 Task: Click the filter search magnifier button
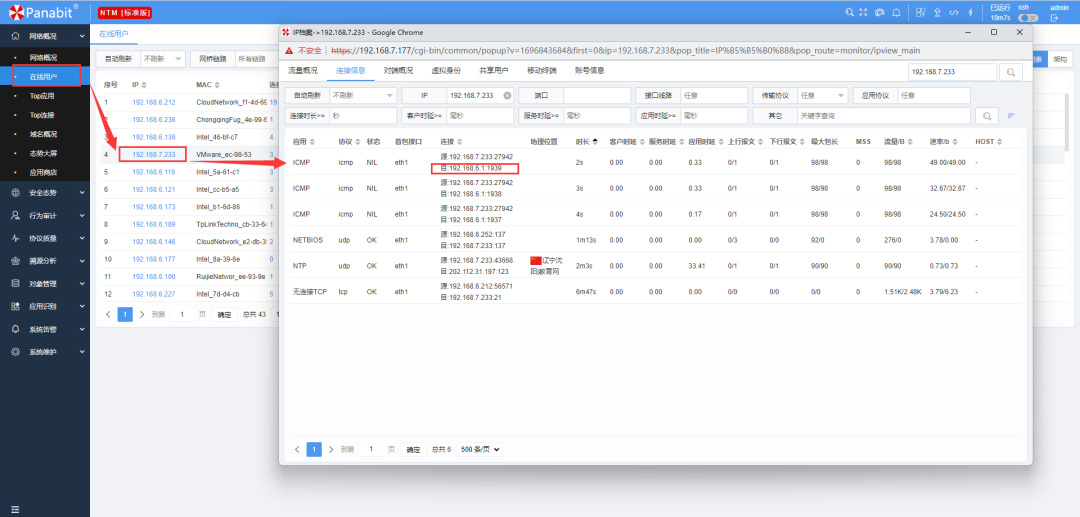click(x=987, y=116)
